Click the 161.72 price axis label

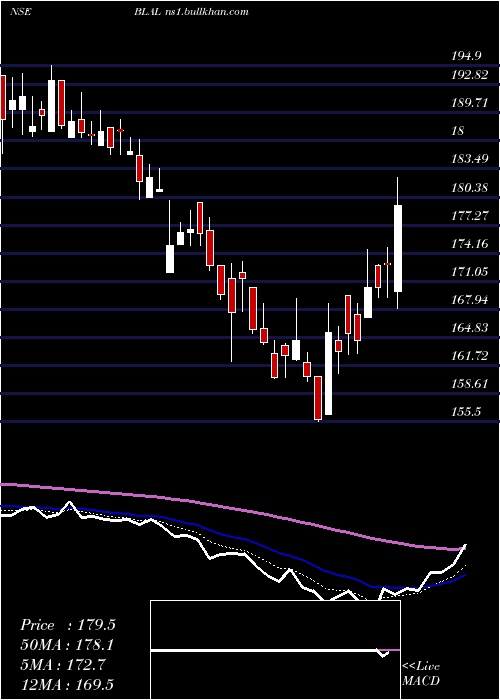coord(470,356)
